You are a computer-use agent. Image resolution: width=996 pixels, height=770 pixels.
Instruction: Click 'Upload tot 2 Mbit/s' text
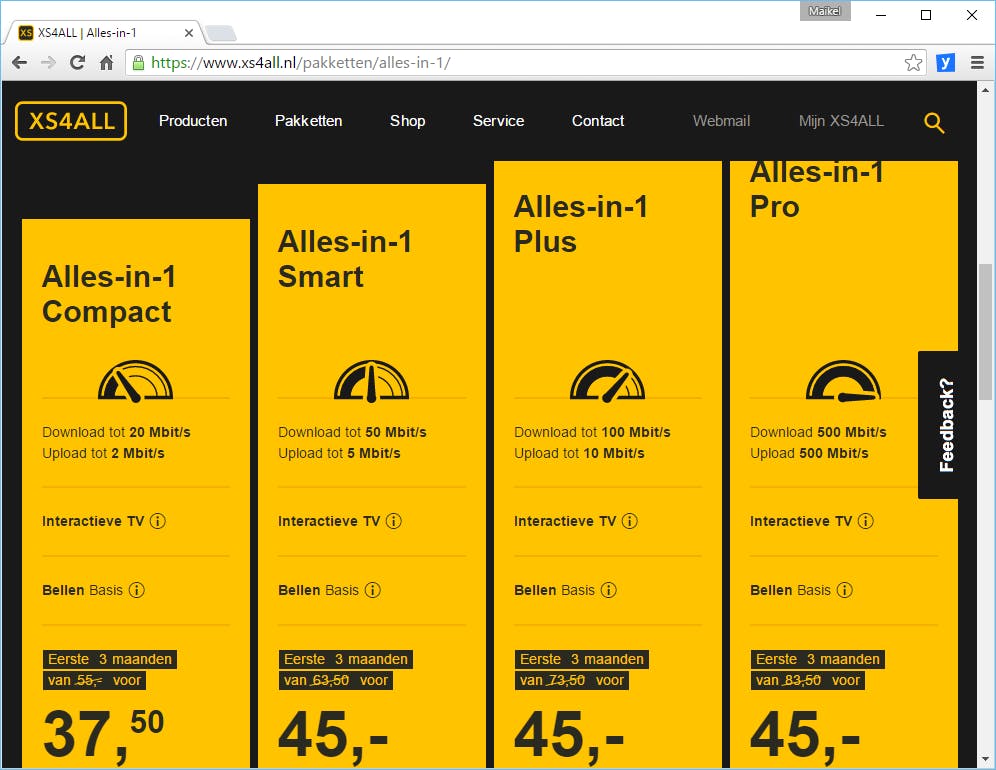[104, 453]
